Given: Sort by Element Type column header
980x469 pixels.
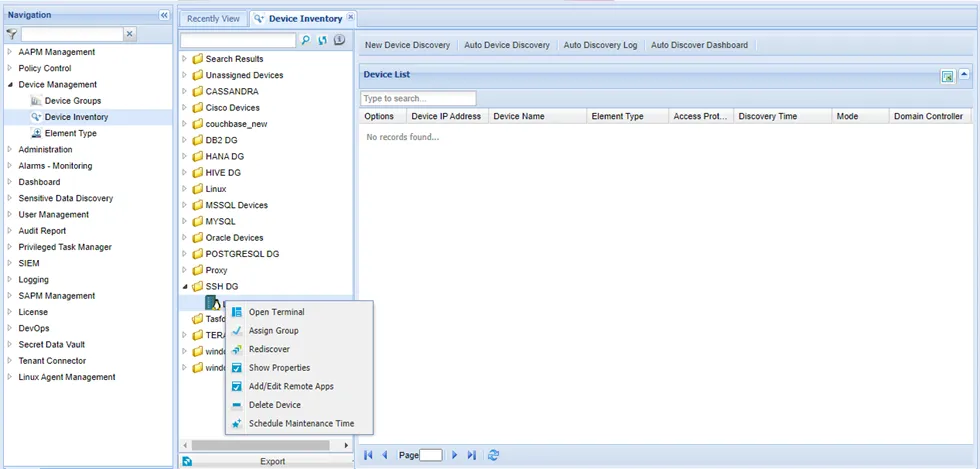Looking at the screenshot, I should click(628, 116).
